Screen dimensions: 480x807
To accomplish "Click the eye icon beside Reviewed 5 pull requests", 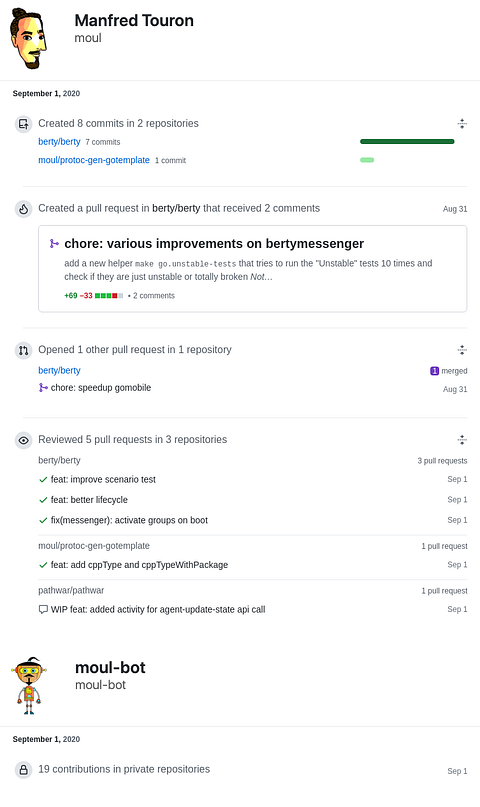I will 23,441.
